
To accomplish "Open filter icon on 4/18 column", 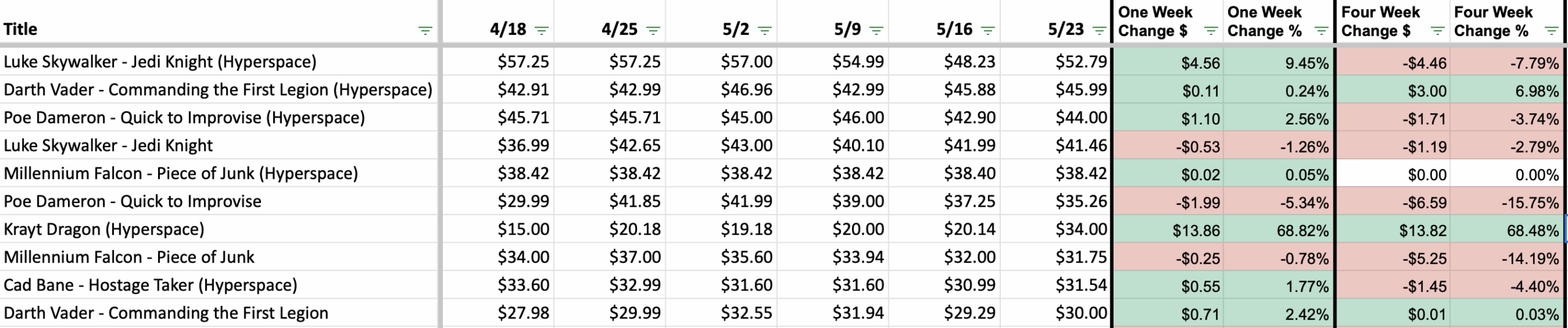I will (x=541, y=31).
